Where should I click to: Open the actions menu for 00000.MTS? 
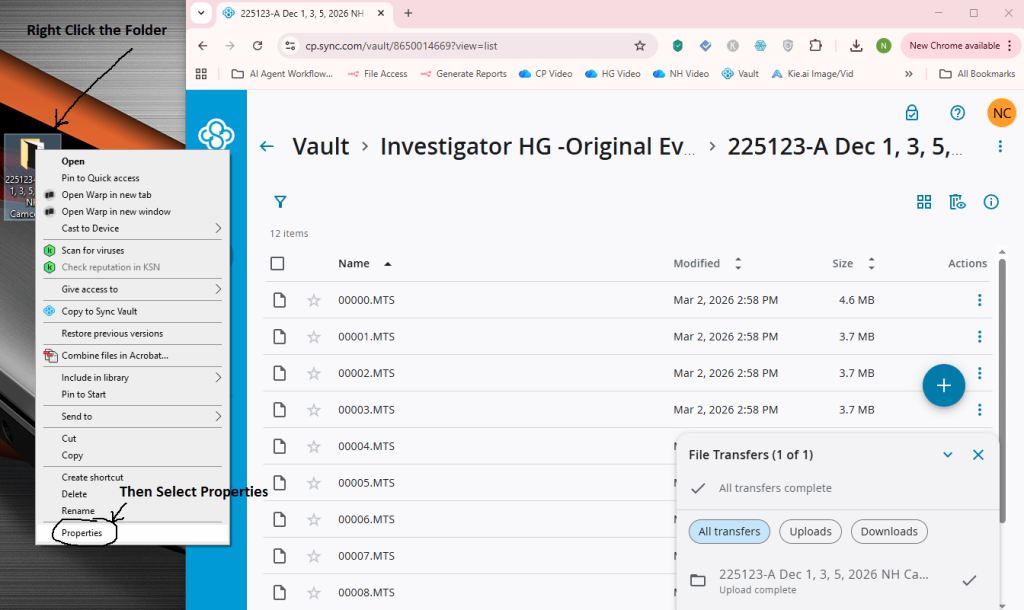[x=979, y=299]
